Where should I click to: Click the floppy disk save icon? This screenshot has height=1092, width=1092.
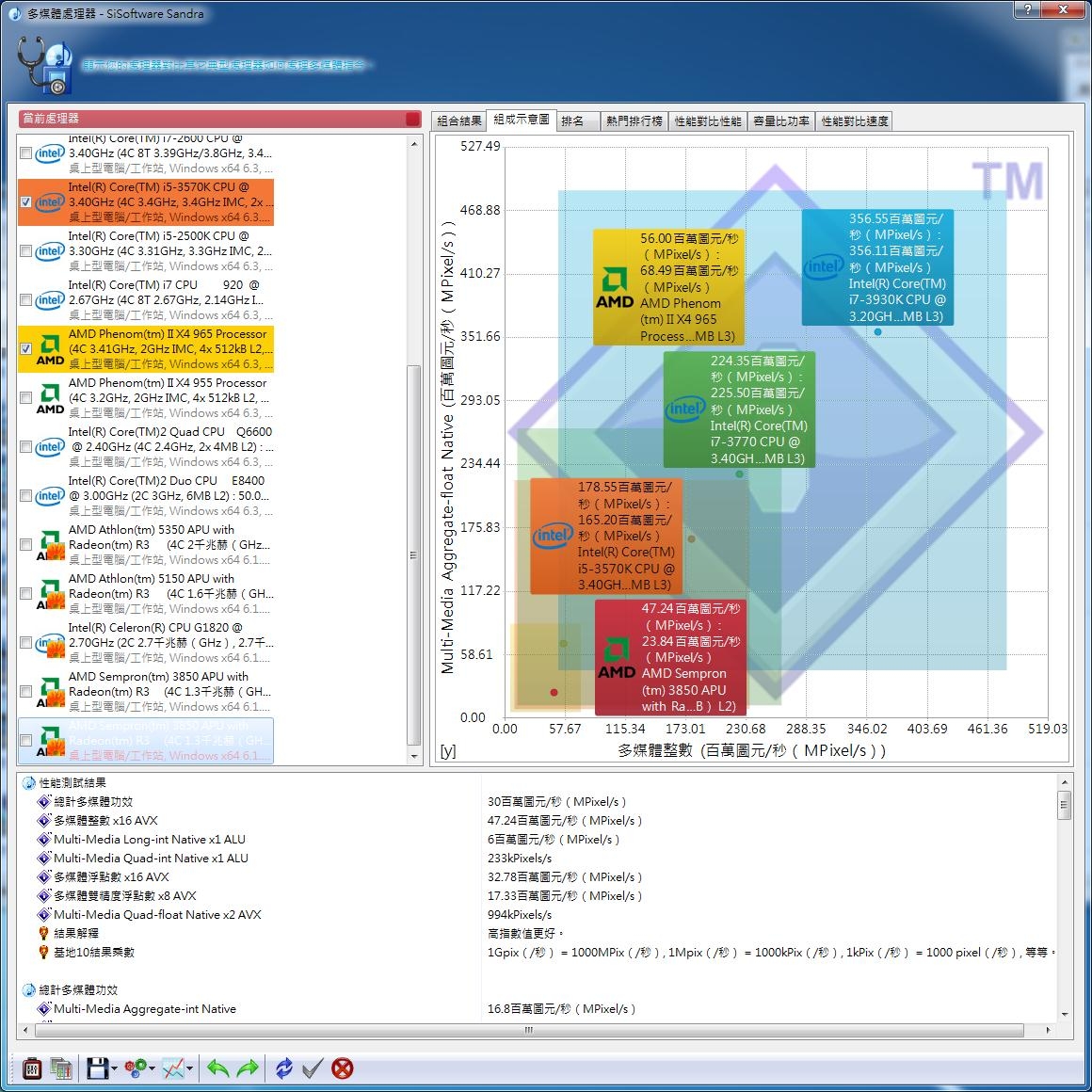click(x=98, y=1068)
